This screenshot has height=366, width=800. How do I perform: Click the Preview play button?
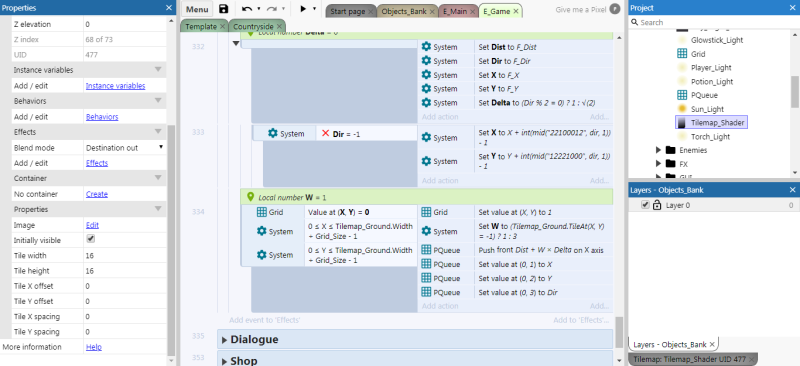click(x=303, y=9)
